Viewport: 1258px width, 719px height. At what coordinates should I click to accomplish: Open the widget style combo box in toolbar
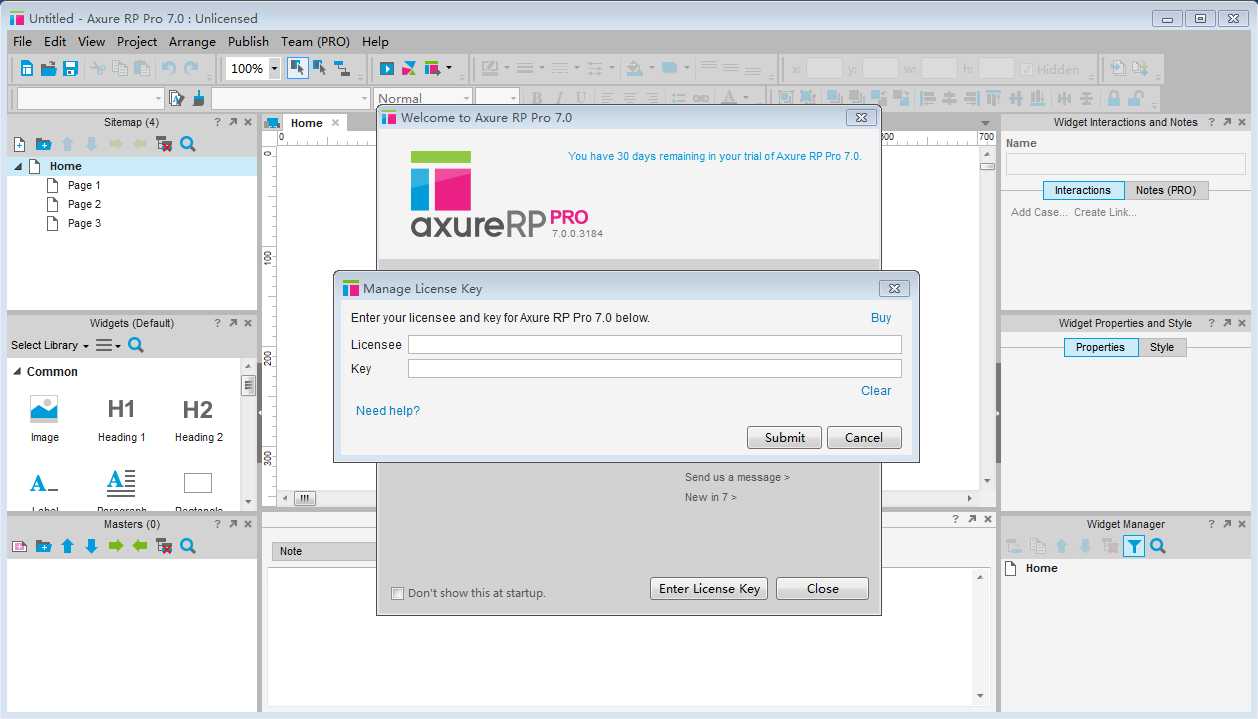(90, 98)
